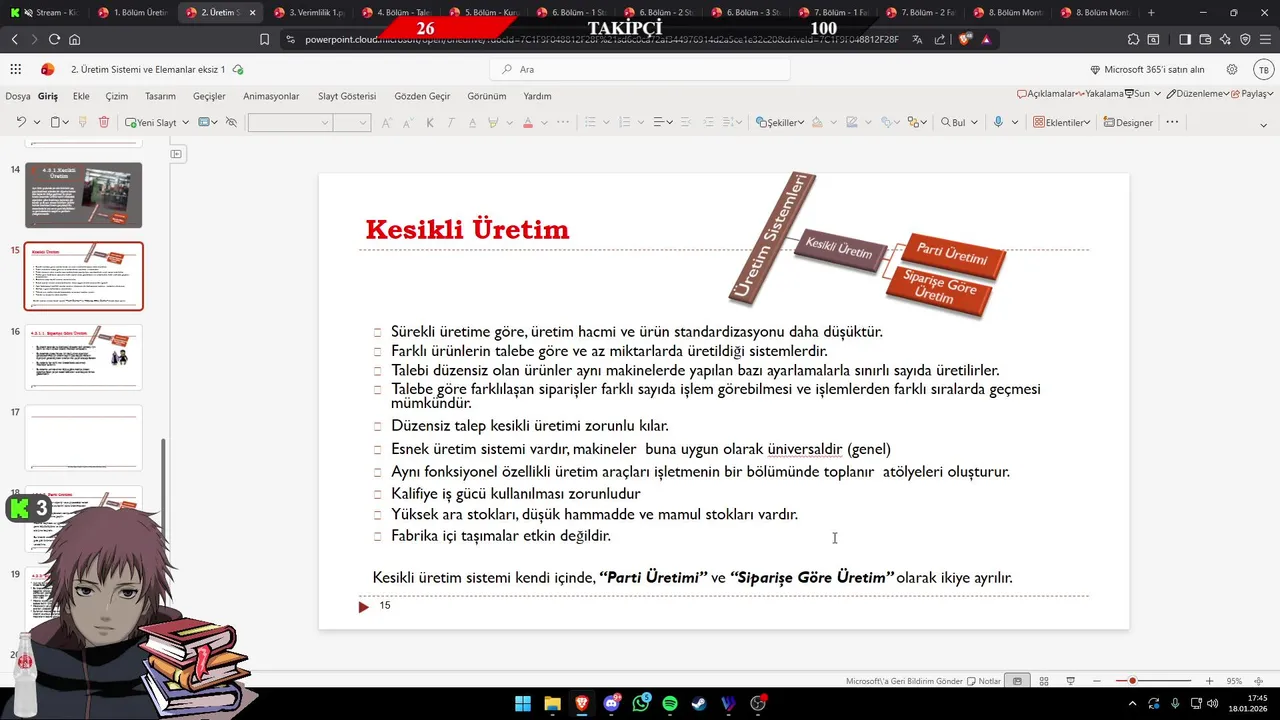Click the Bul search button

(953, 122)
